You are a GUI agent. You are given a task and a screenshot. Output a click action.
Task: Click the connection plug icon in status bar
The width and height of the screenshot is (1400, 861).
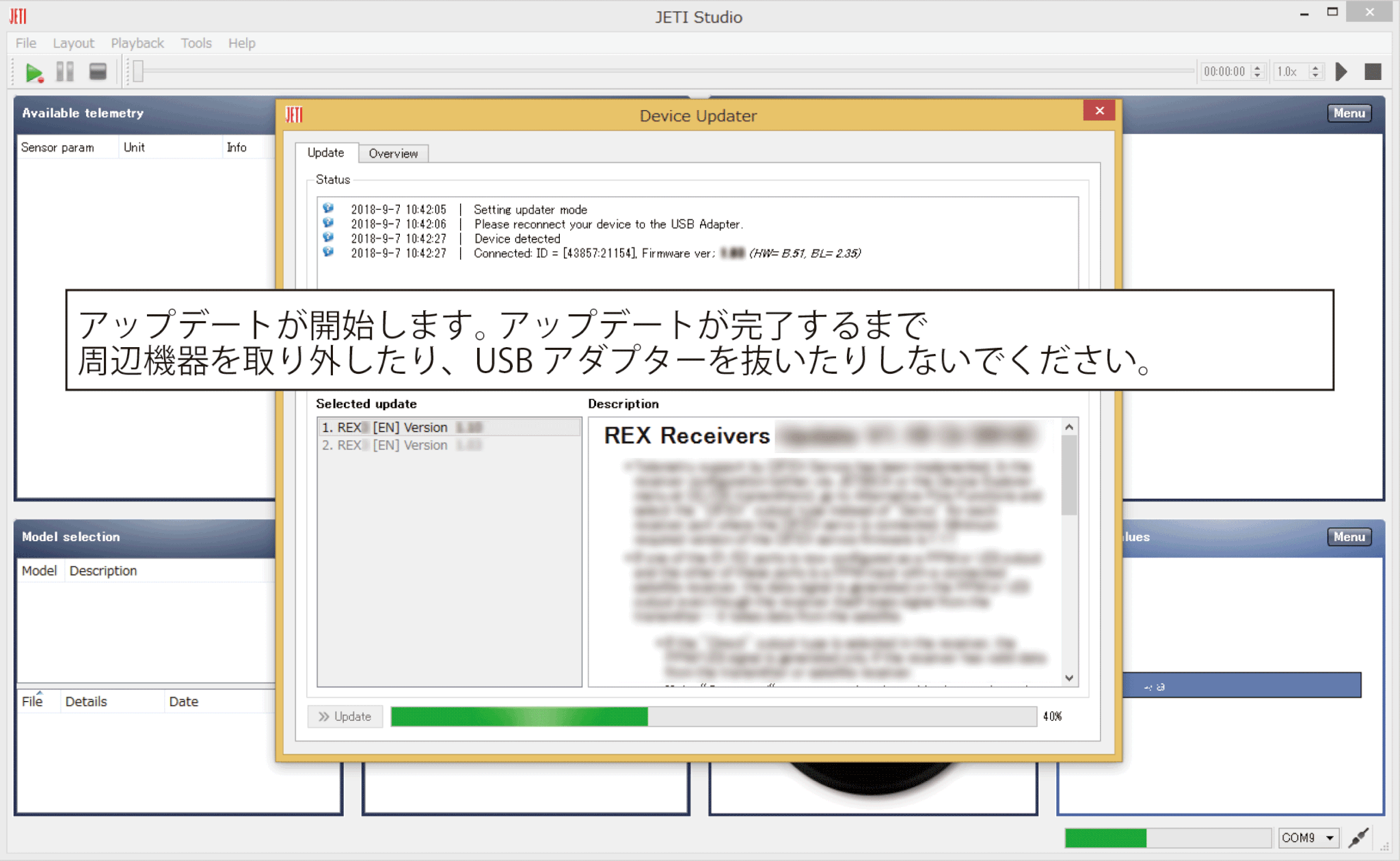1358,837
